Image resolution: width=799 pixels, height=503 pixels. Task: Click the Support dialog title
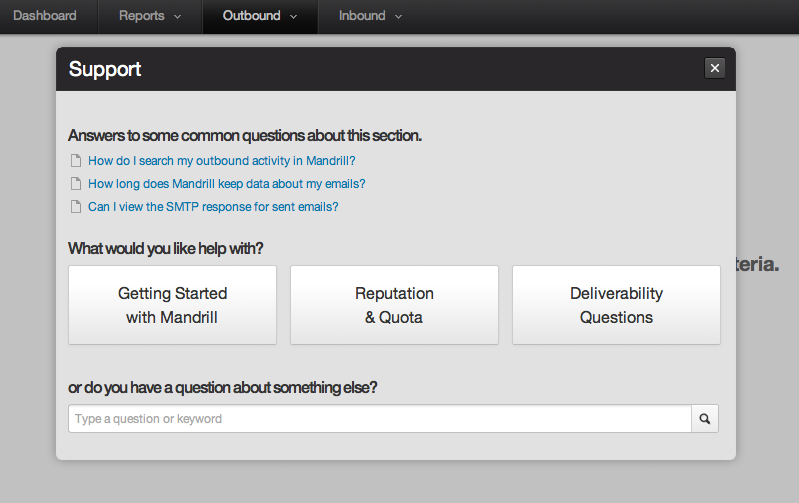point(105,69)
